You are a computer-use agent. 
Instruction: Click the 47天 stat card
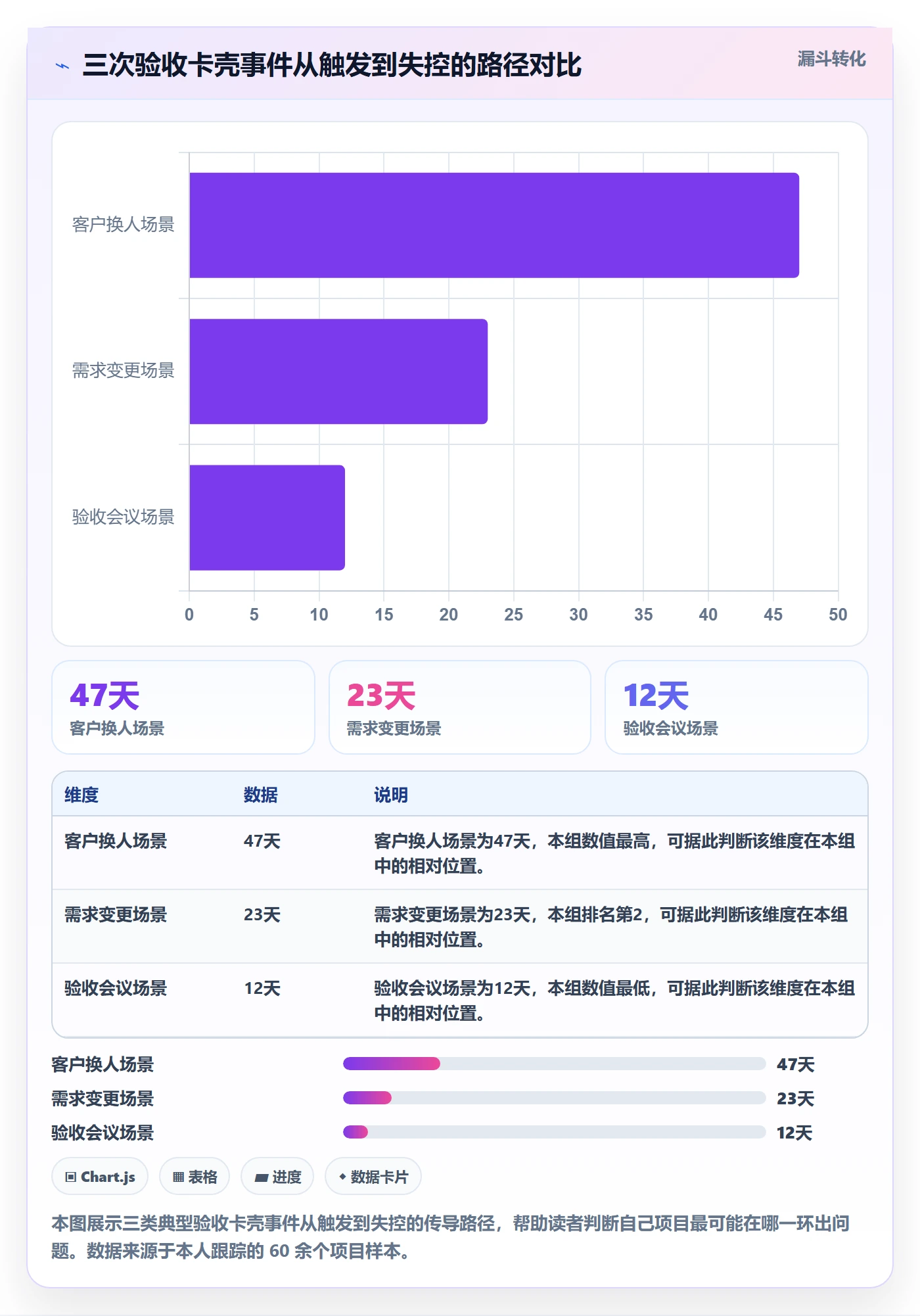point(183,707)
